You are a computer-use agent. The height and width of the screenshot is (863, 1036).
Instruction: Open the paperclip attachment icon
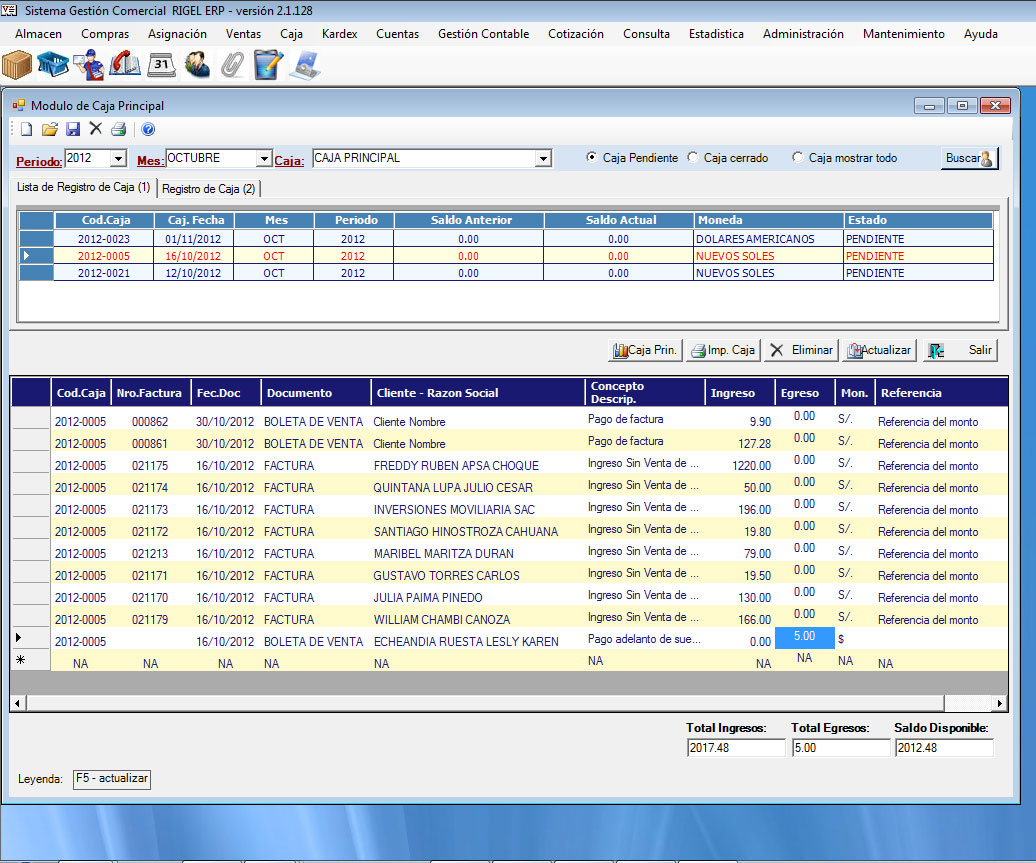pyautogui.click(x=232, y=65)
